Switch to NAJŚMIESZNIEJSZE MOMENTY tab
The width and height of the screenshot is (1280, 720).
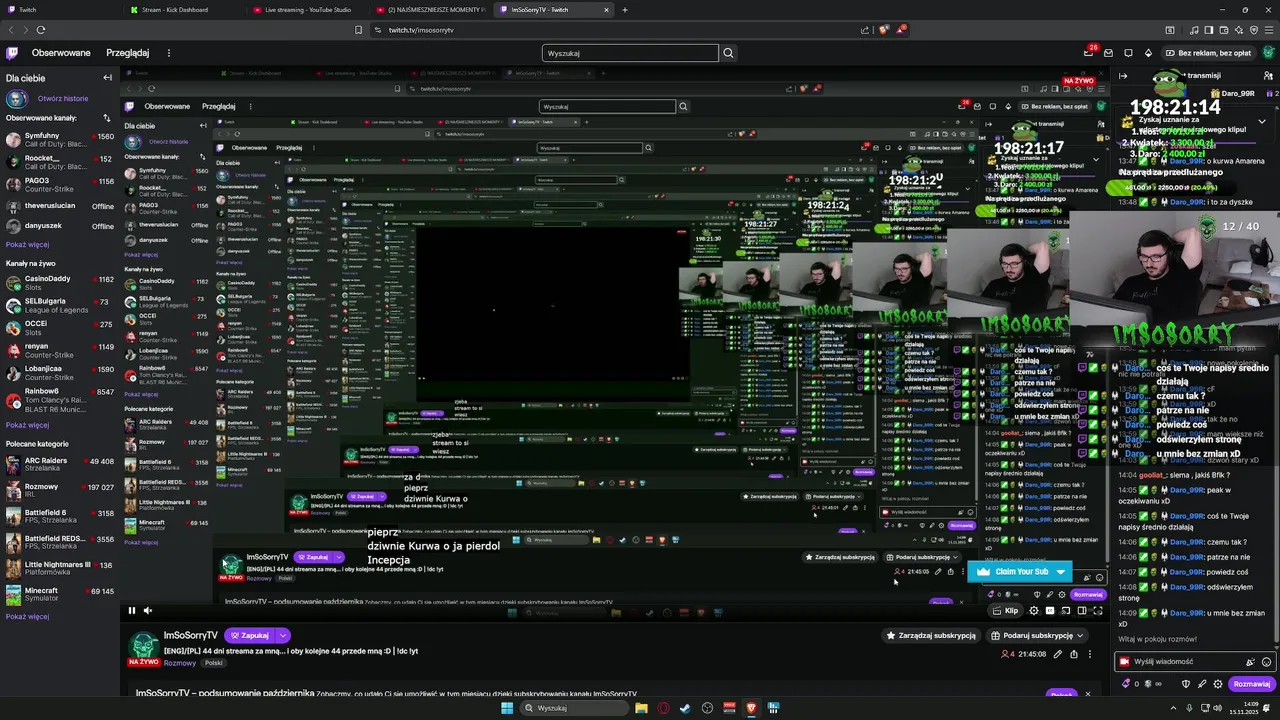(x=432, y=10)
